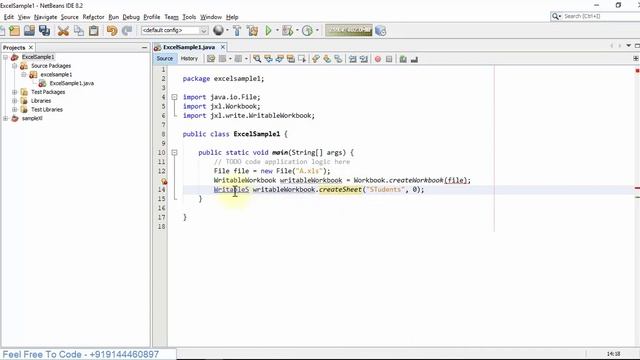Viewport: 640px width, 360px height.
Task: Open dropdown arrow beside Debug Project icon
Action: pyautogui.click(x=297, y=30)
